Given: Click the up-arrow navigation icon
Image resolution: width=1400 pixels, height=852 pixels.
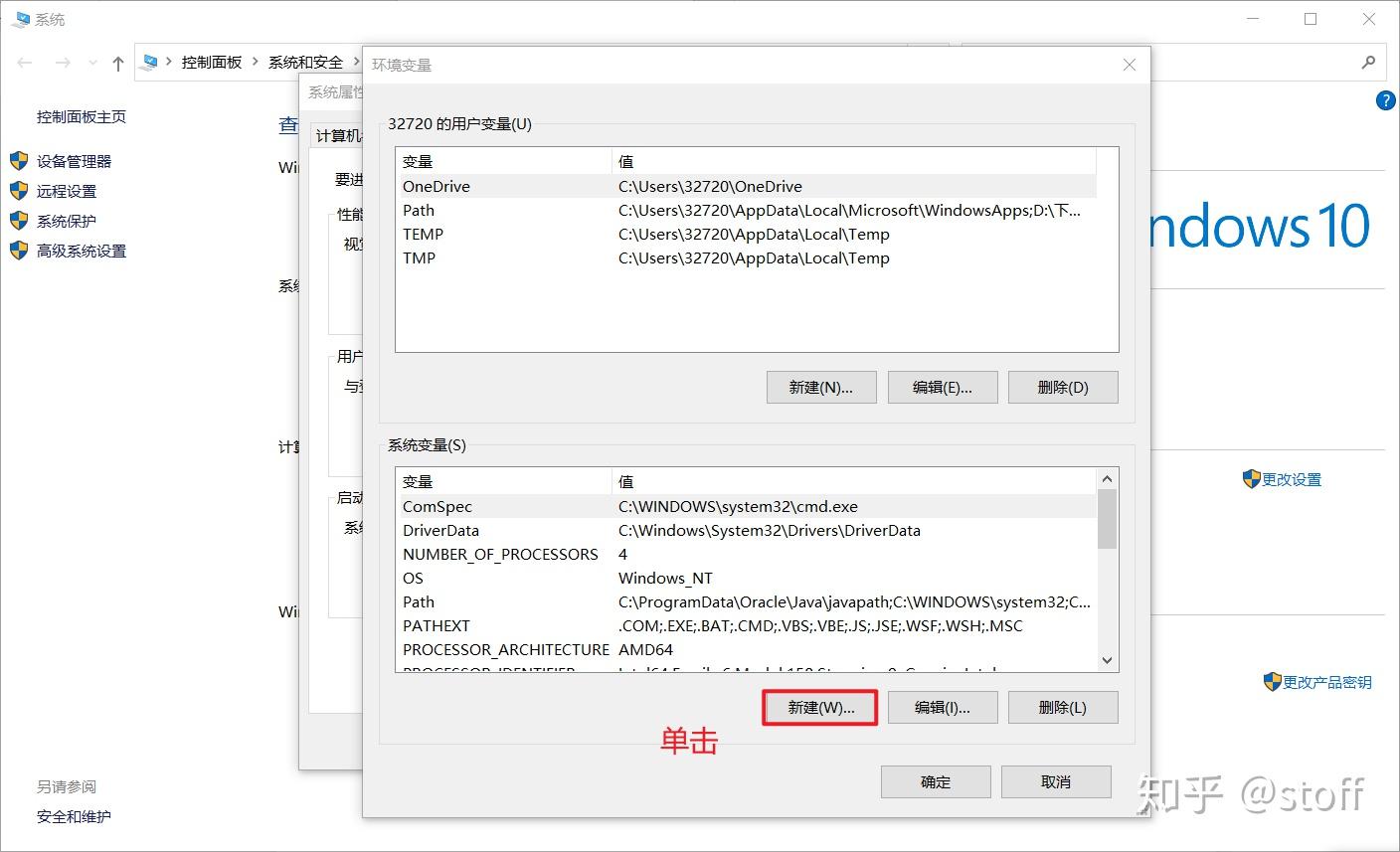Looking at the screenshot, I should coord(116,63).
